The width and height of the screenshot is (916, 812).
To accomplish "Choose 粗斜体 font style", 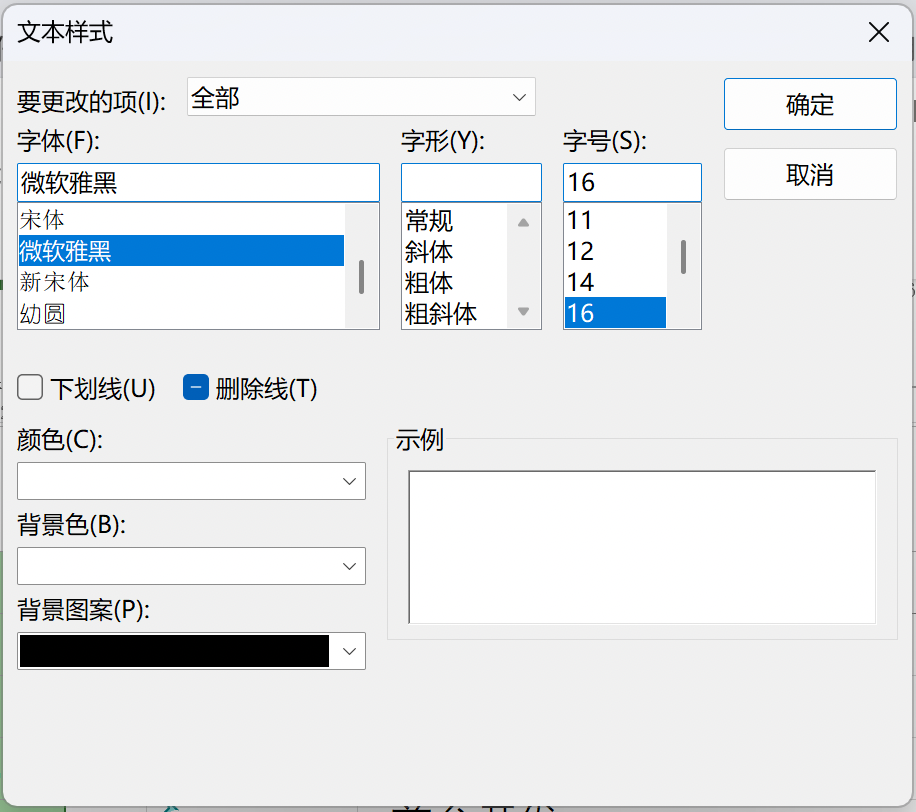I will [x=441, y=314].
